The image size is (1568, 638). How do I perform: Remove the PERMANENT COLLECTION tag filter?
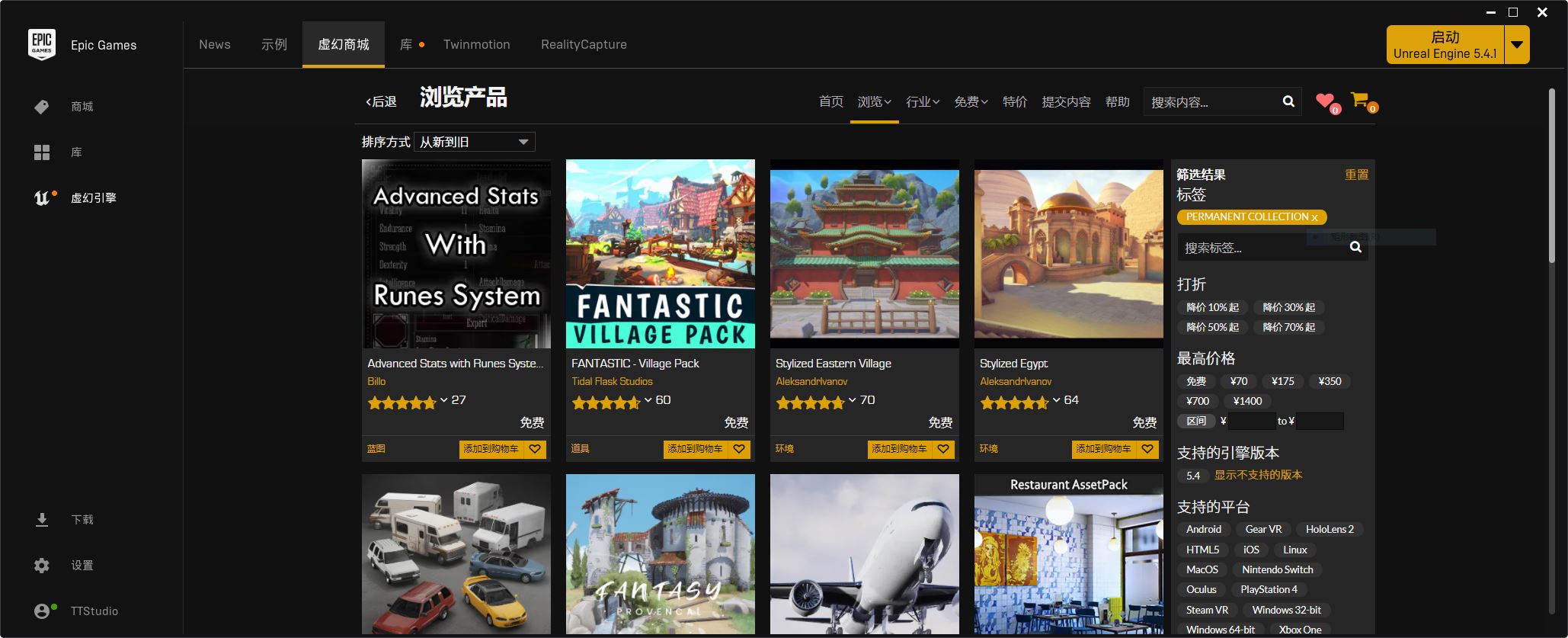pyautogui.click(x=1314, y=217)
